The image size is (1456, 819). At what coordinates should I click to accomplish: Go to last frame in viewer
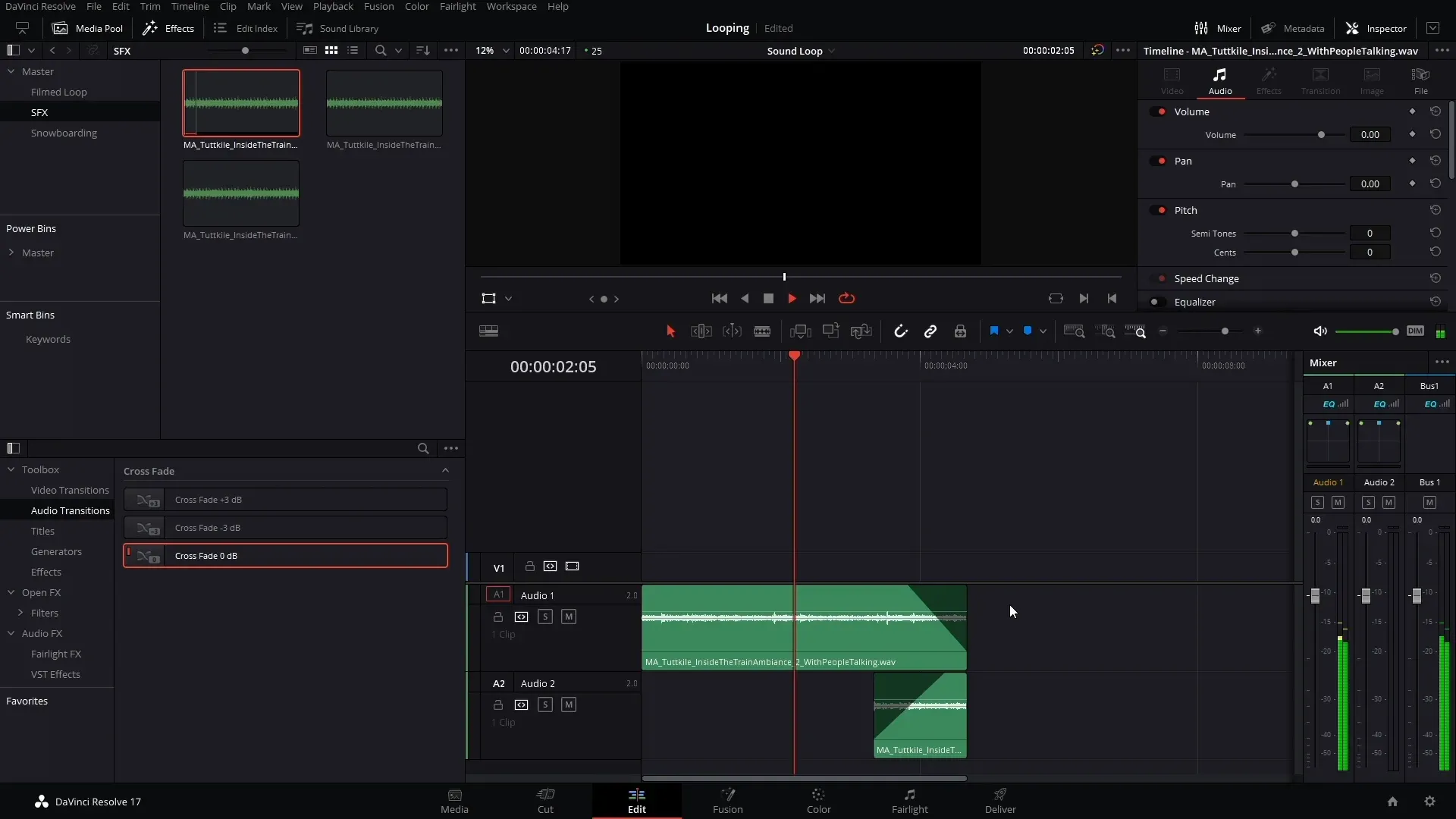pos(817,299)
